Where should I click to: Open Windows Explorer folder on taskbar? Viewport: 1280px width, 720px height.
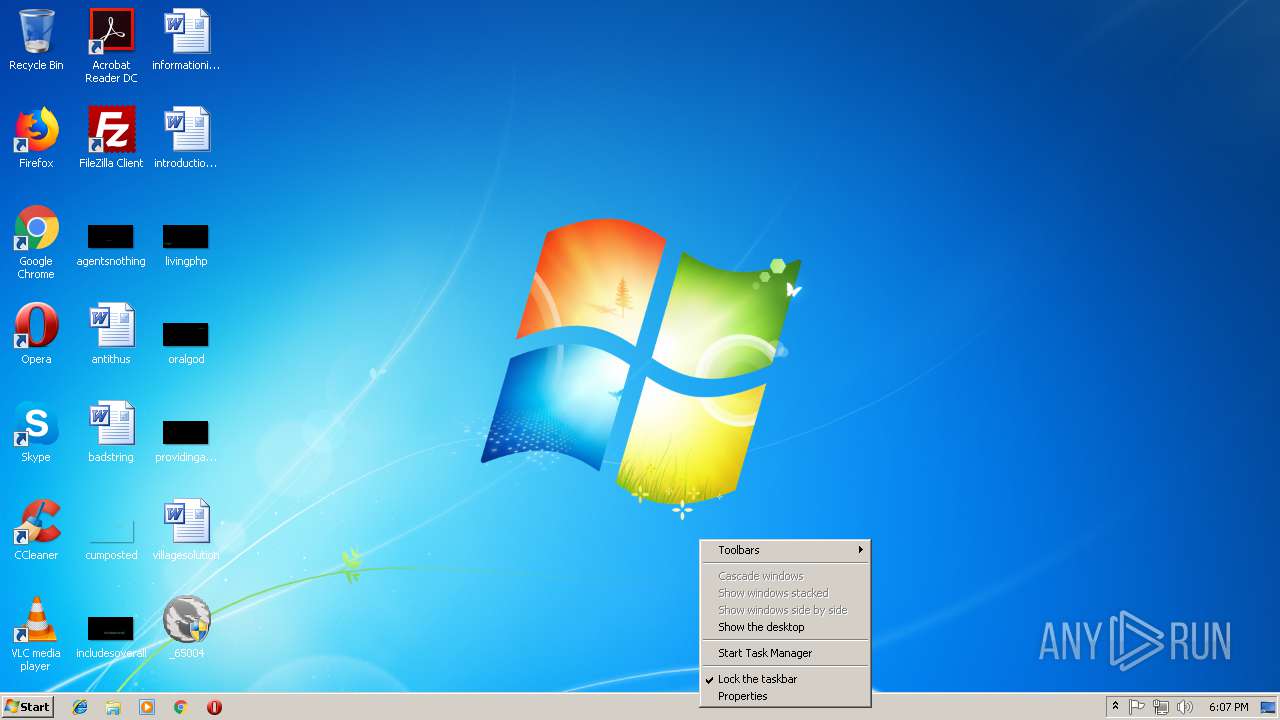point(113,707)
